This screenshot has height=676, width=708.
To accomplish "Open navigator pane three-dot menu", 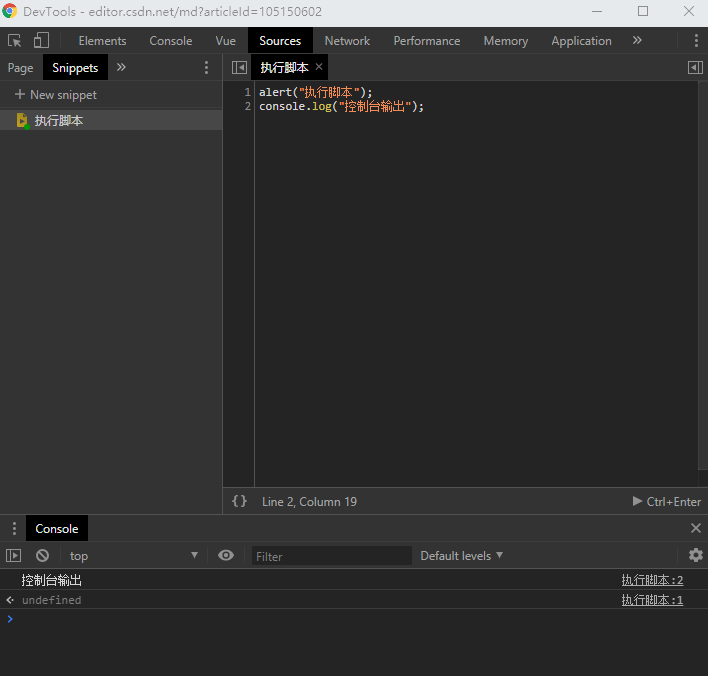I will coord(206,68).
